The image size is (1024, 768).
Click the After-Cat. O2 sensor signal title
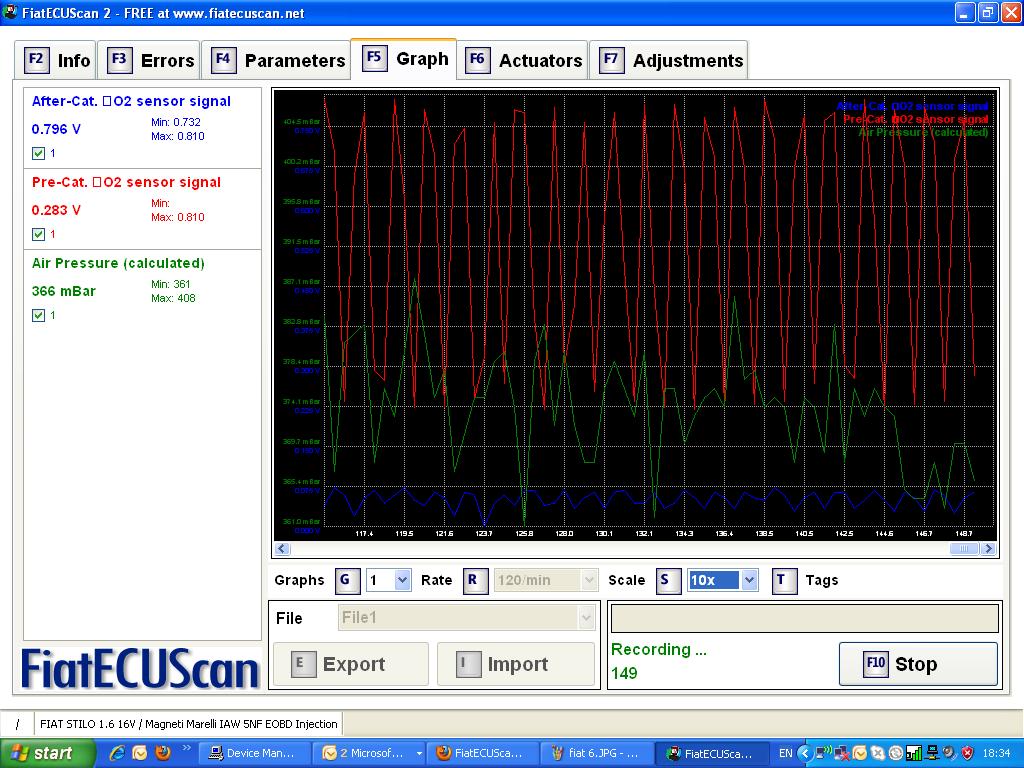131,101
